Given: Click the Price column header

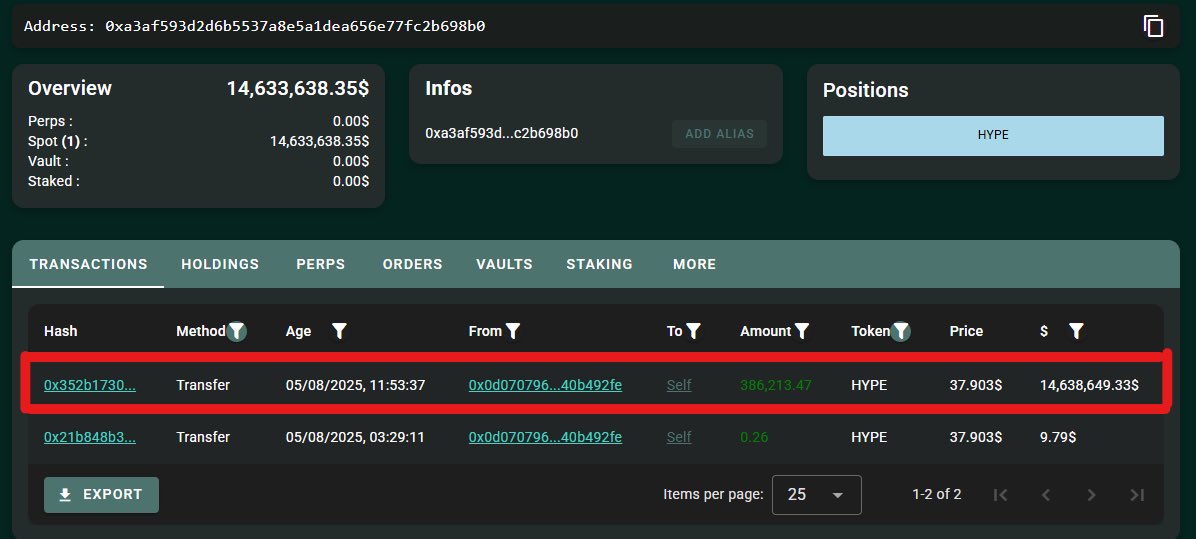Looking at the screenshot, I should [x=966, y=331].
